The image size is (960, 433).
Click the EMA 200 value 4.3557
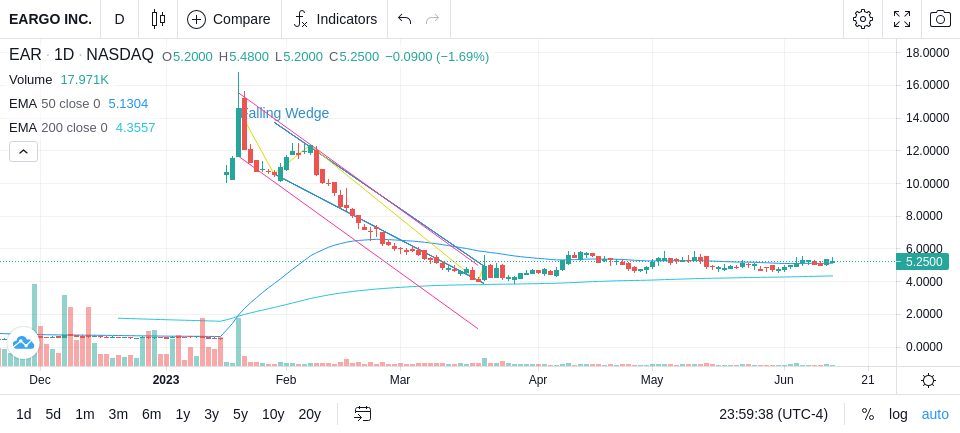click(x=135, y=127)
